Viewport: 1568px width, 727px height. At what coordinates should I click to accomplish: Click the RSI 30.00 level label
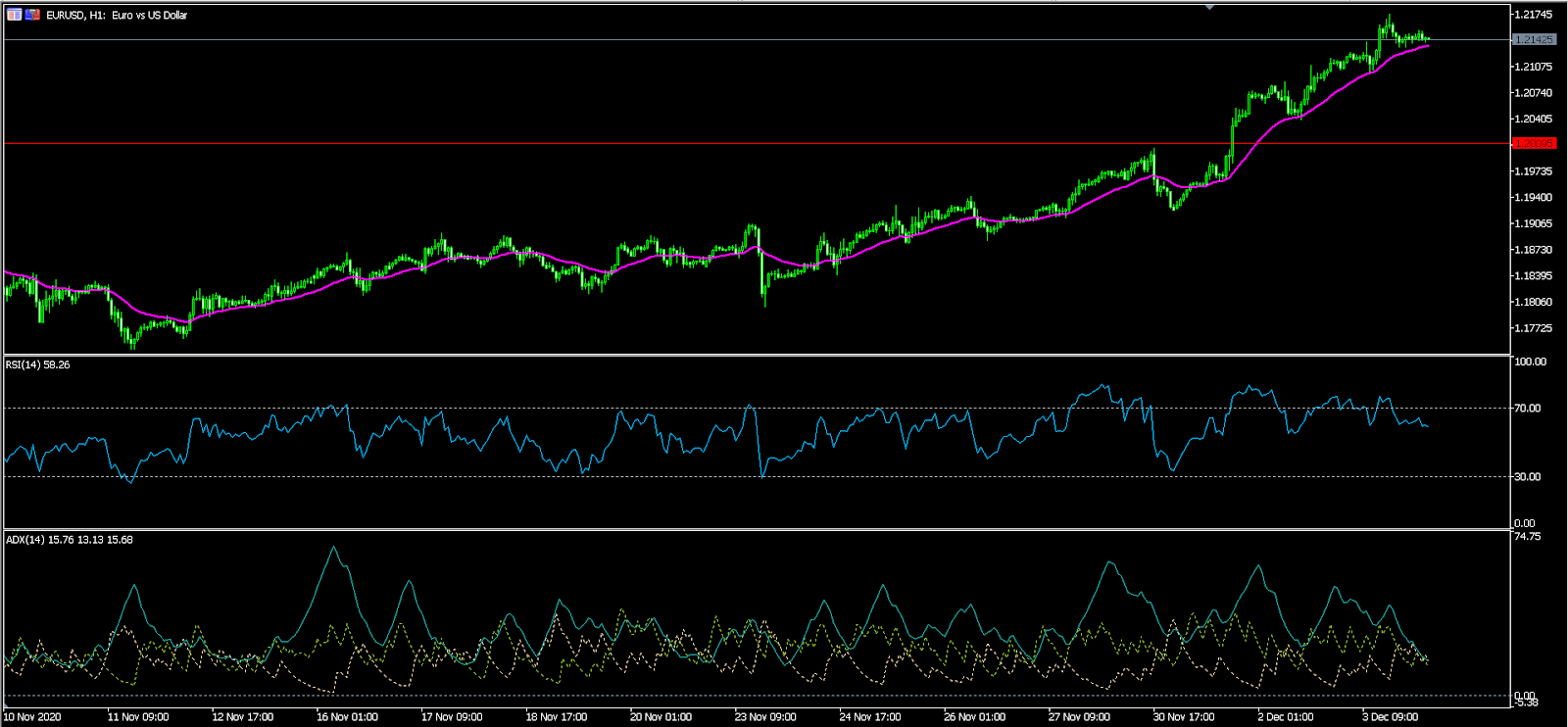1528,477
